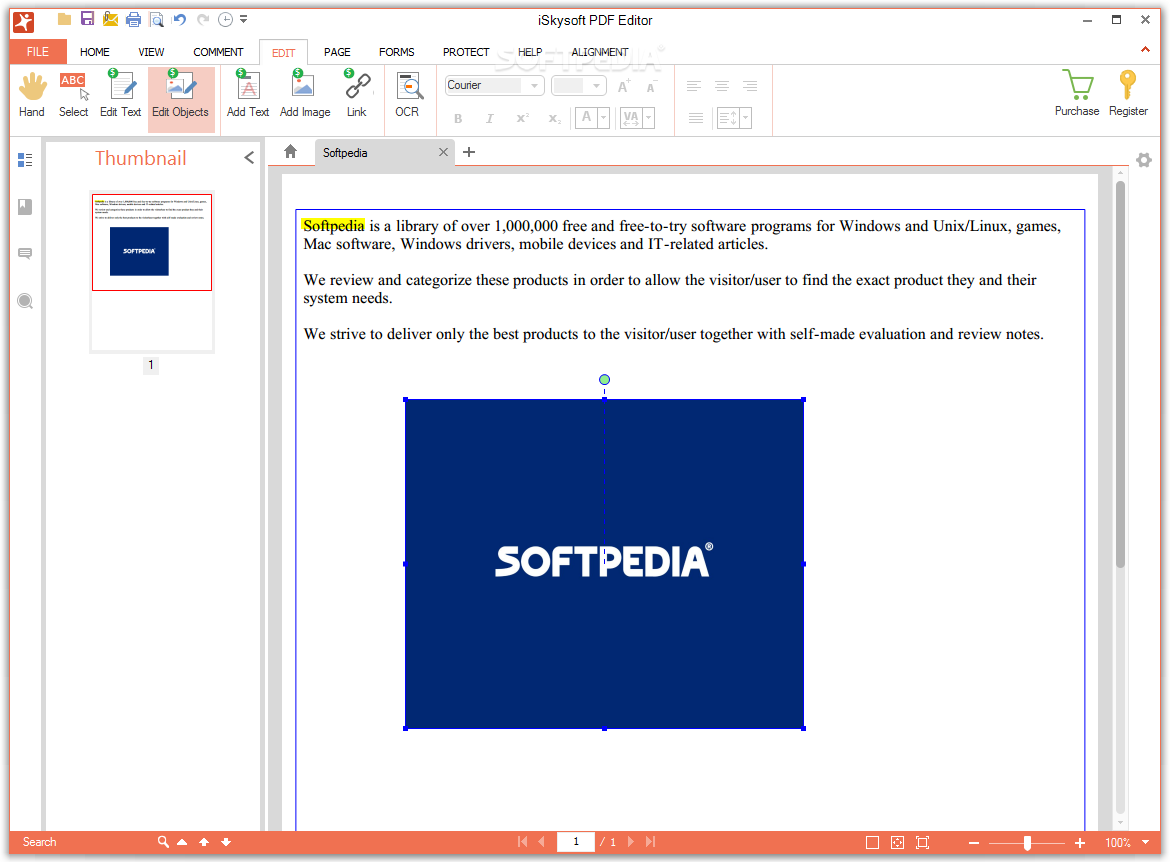Choose the Select text tool
Image resolution: width=1170 pixels, height=862 pixels.
73,96
